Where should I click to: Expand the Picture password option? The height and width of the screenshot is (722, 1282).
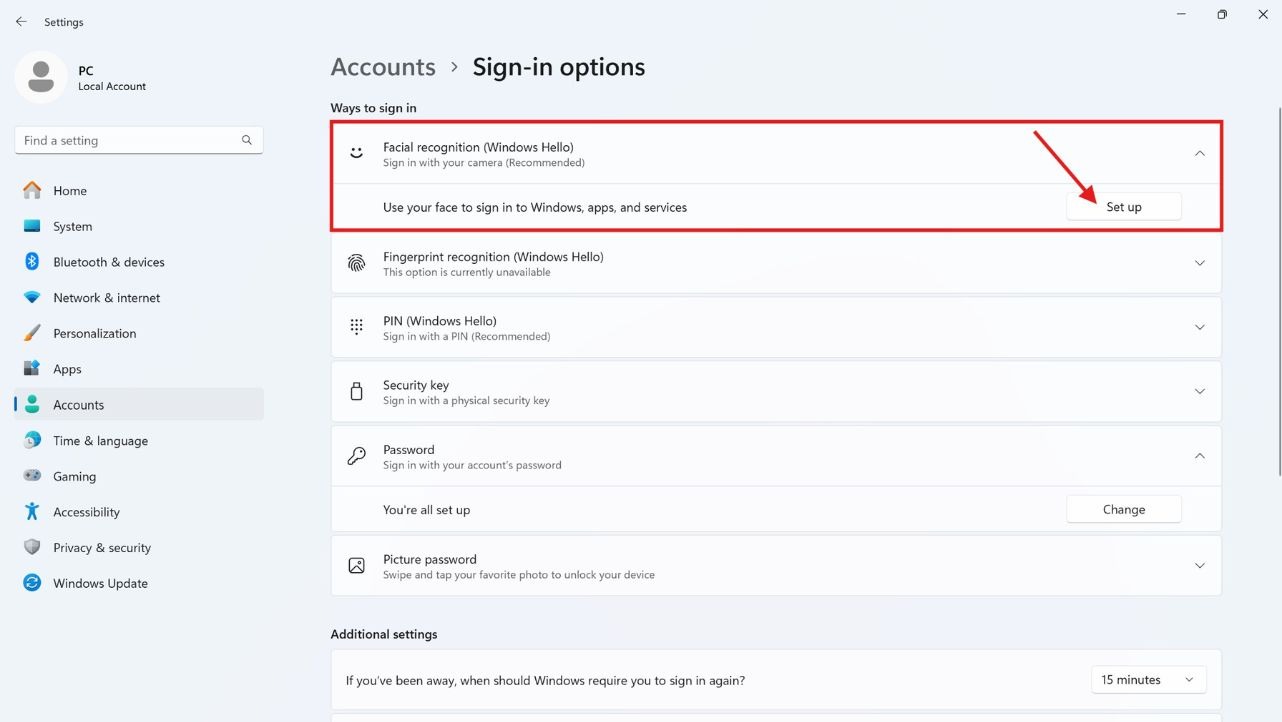click(x=1199, y=566)
